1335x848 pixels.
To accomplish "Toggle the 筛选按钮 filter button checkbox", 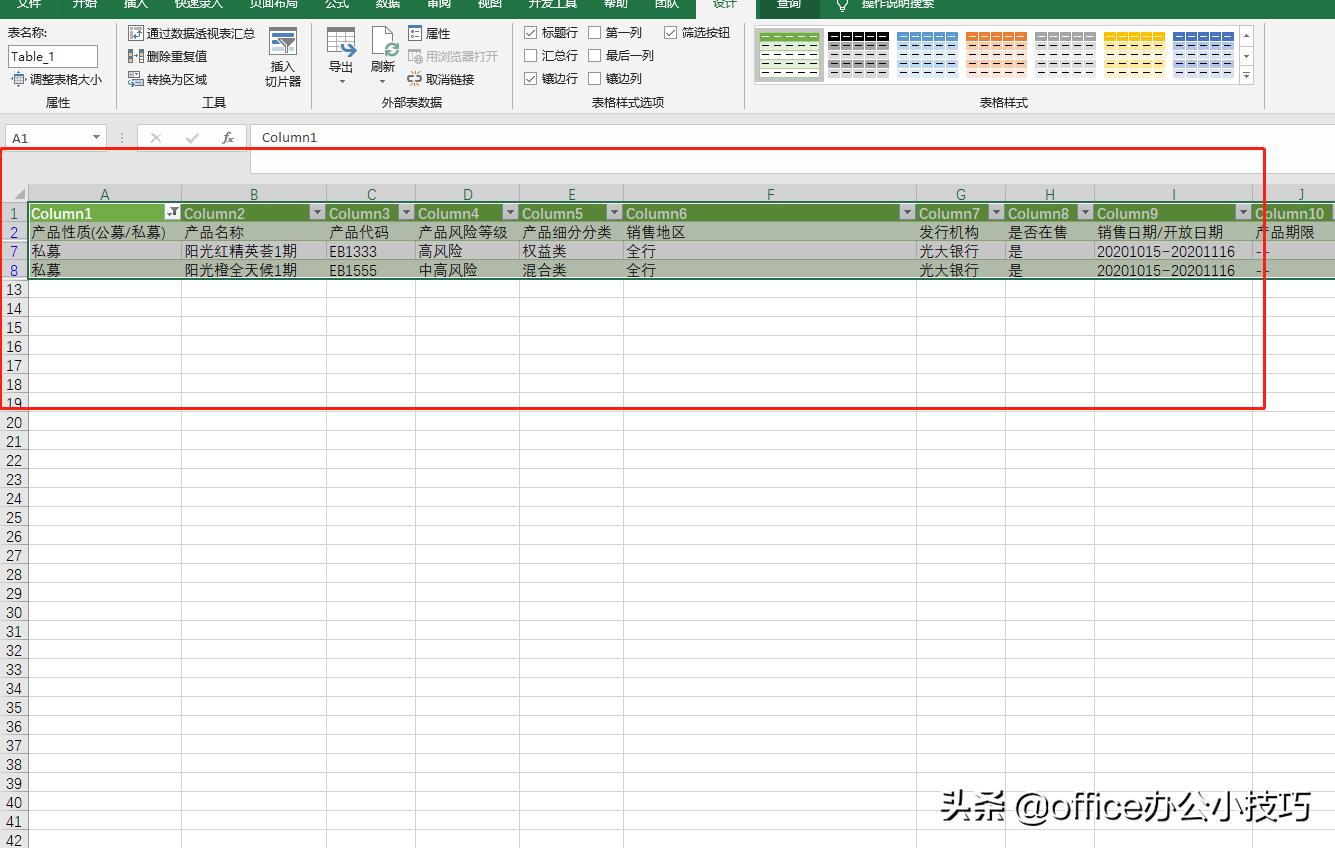I will pos(671,33).
